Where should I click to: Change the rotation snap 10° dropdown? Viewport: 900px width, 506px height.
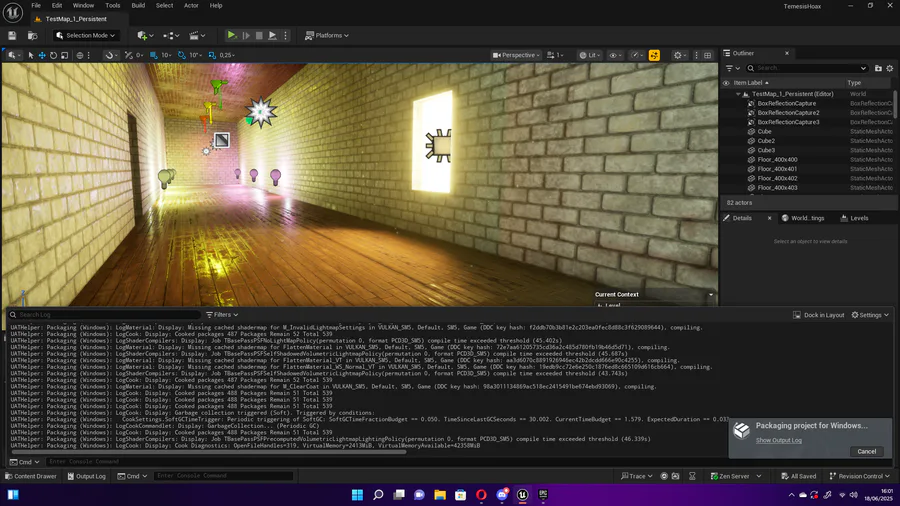pyautogui.click(x=195, y=55)
